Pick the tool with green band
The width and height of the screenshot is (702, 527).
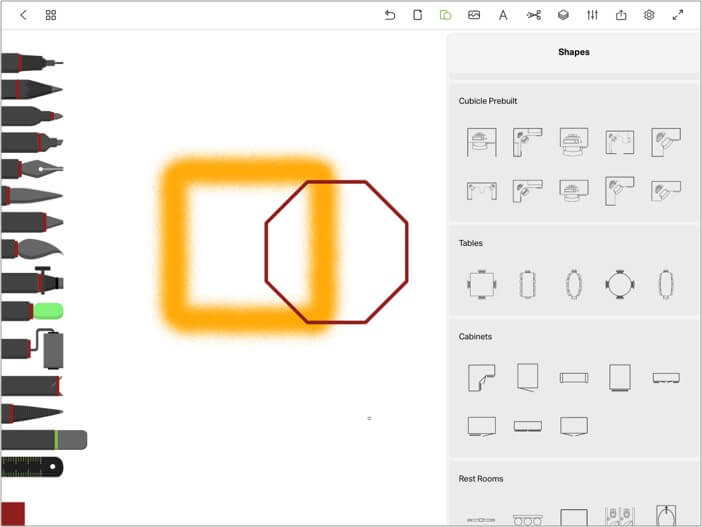[44, 440]
